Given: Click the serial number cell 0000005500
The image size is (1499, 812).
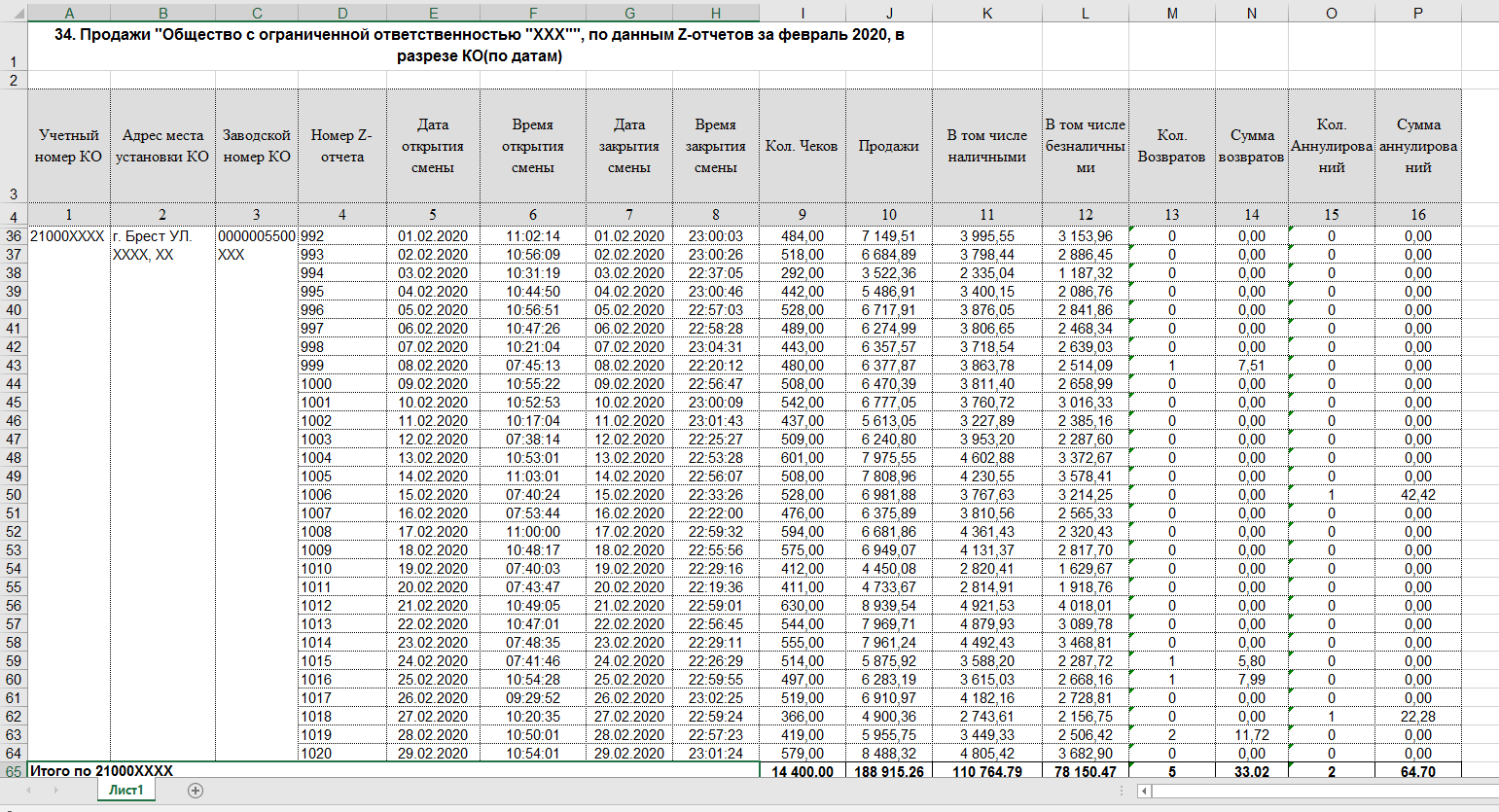Looking at the screenshot, I should pos(257,236).
